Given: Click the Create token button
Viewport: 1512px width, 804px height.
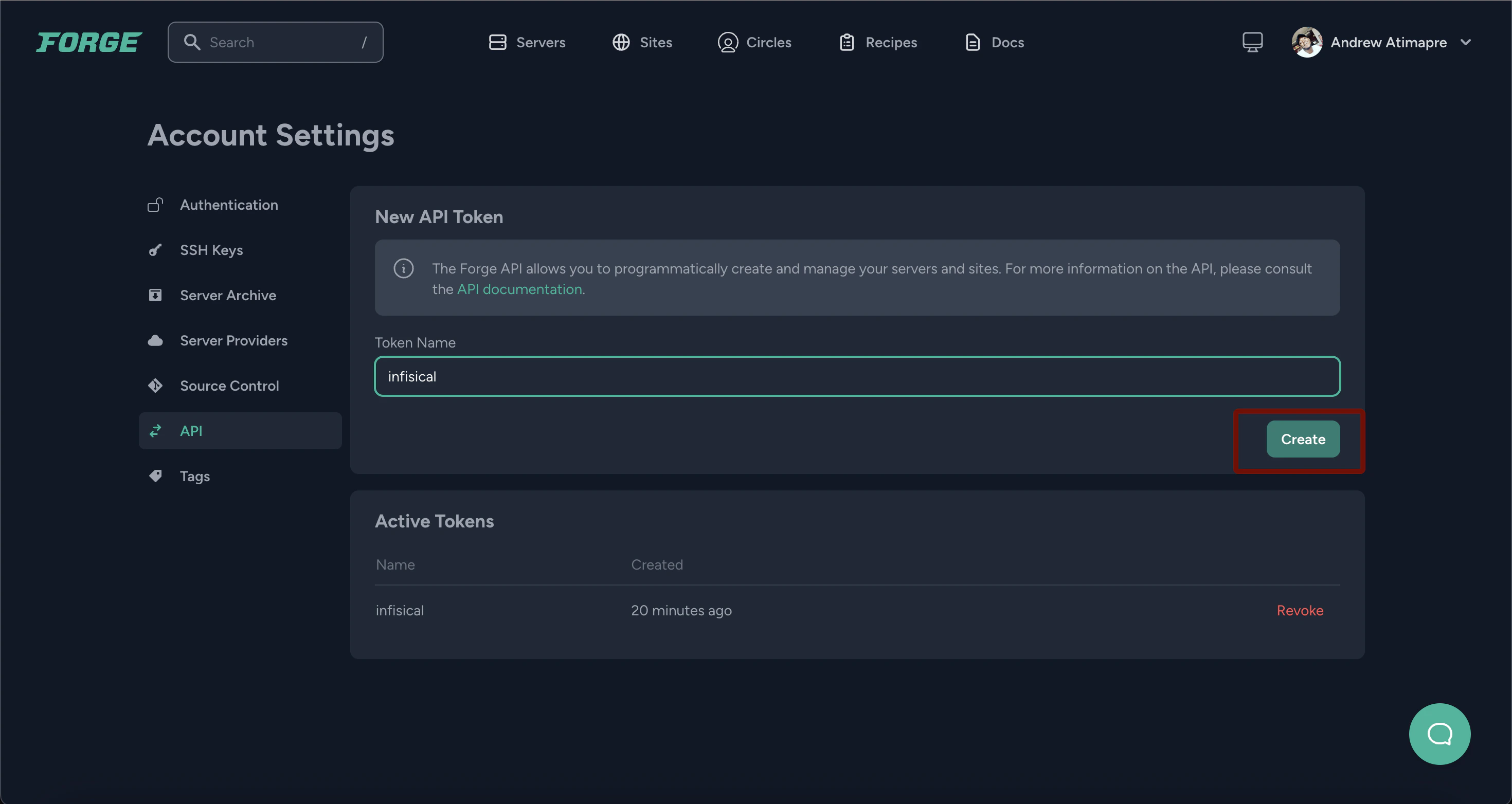Looking at the screenshot, I should tap(1303, 439).
